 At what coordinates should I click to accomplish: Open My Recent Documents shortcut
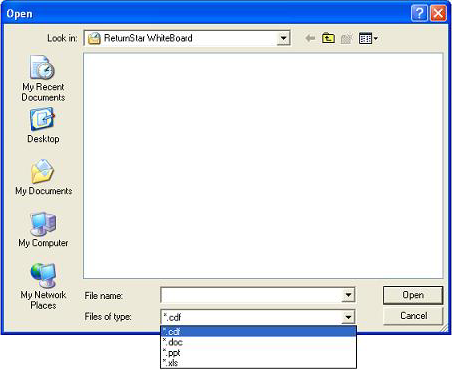pos(43,78)
